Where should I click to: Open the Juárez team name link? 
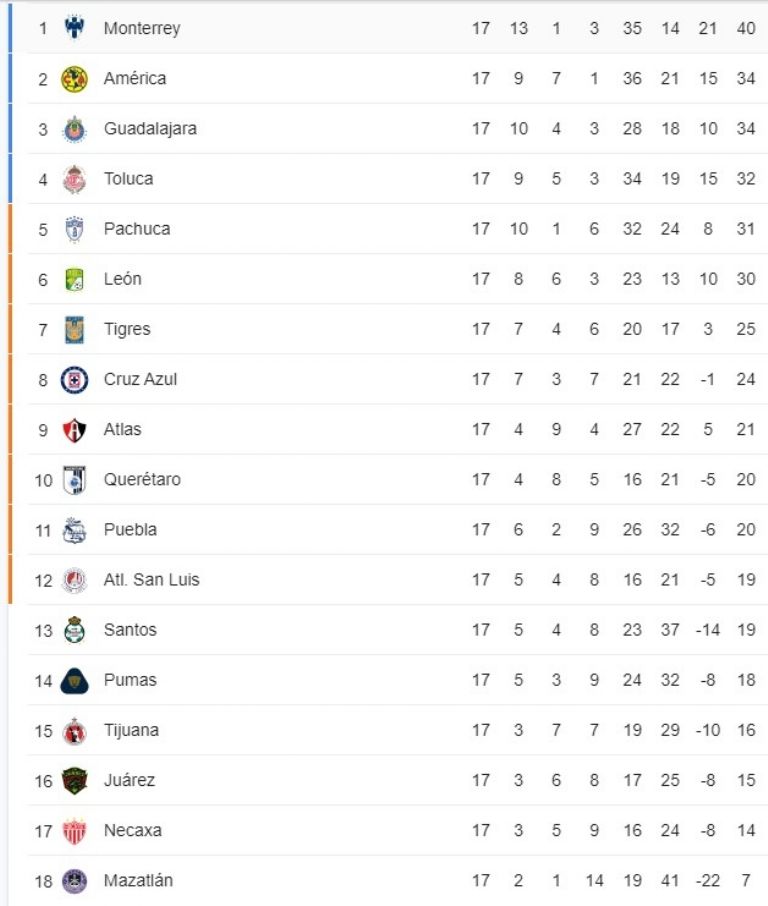pyautogui.click(x=129, y=780)
